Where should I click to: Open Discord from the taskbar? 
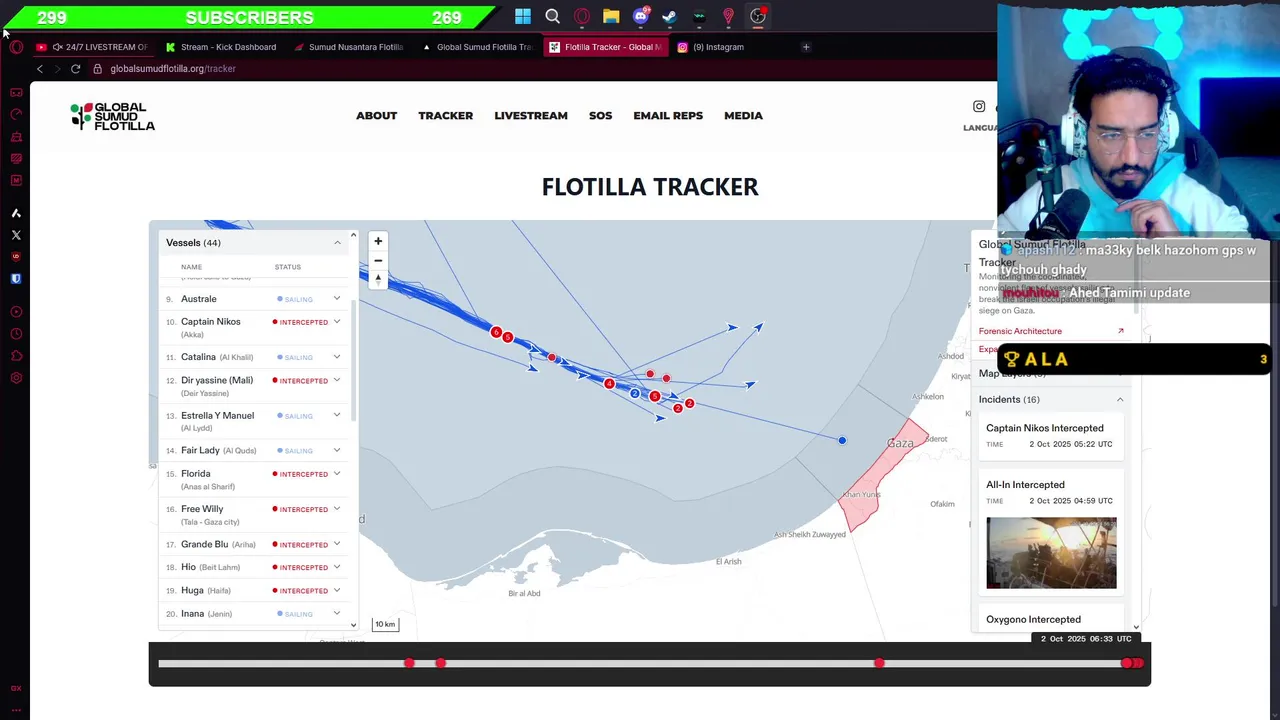tap(641, 16)
